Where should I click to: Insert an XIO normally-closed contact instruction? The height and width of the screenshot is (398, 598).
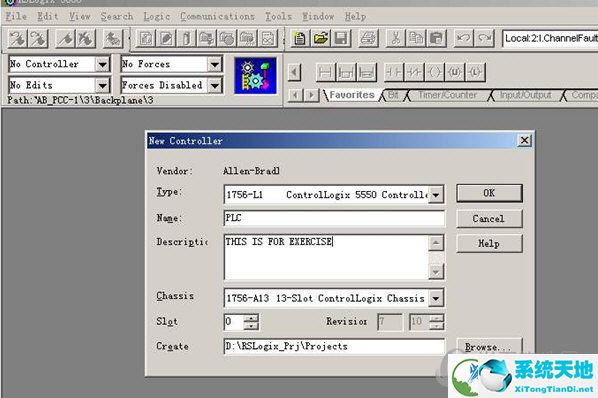point(414,72)
